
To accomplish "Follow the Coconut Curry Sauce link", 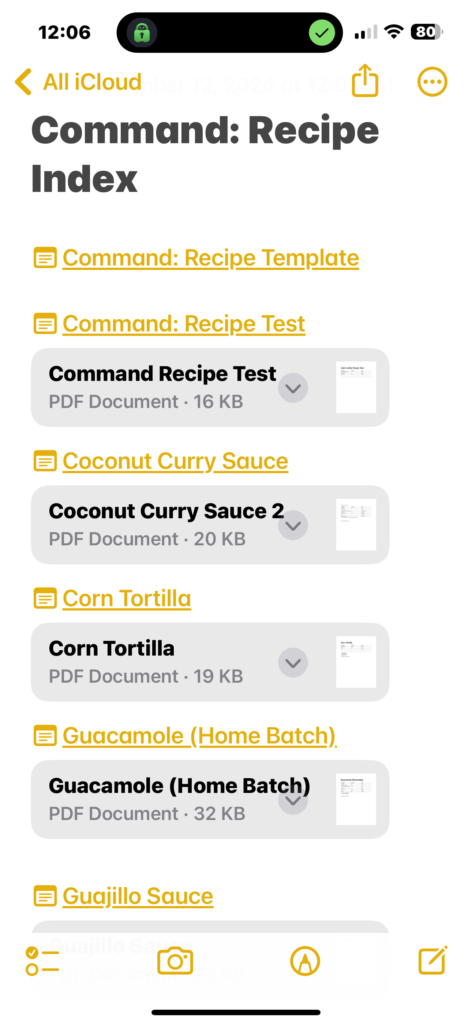I will [x=176, y=461].
